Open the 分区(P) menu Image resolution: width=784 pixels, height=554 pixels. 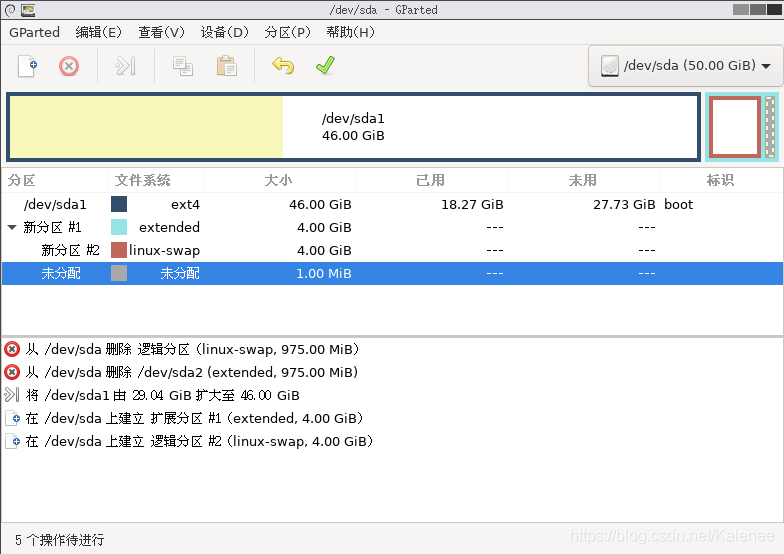coord(287,32)
